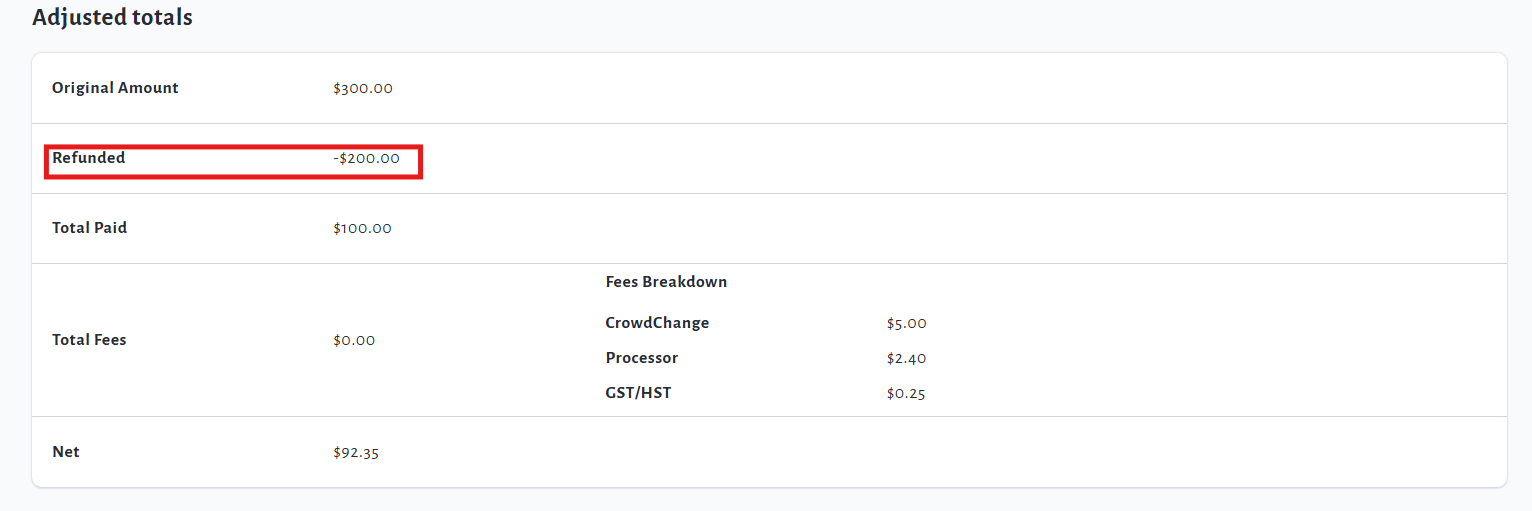Click the Refunded row label
The height and width of the screenshot is (511, 1532).
(89, 158)
